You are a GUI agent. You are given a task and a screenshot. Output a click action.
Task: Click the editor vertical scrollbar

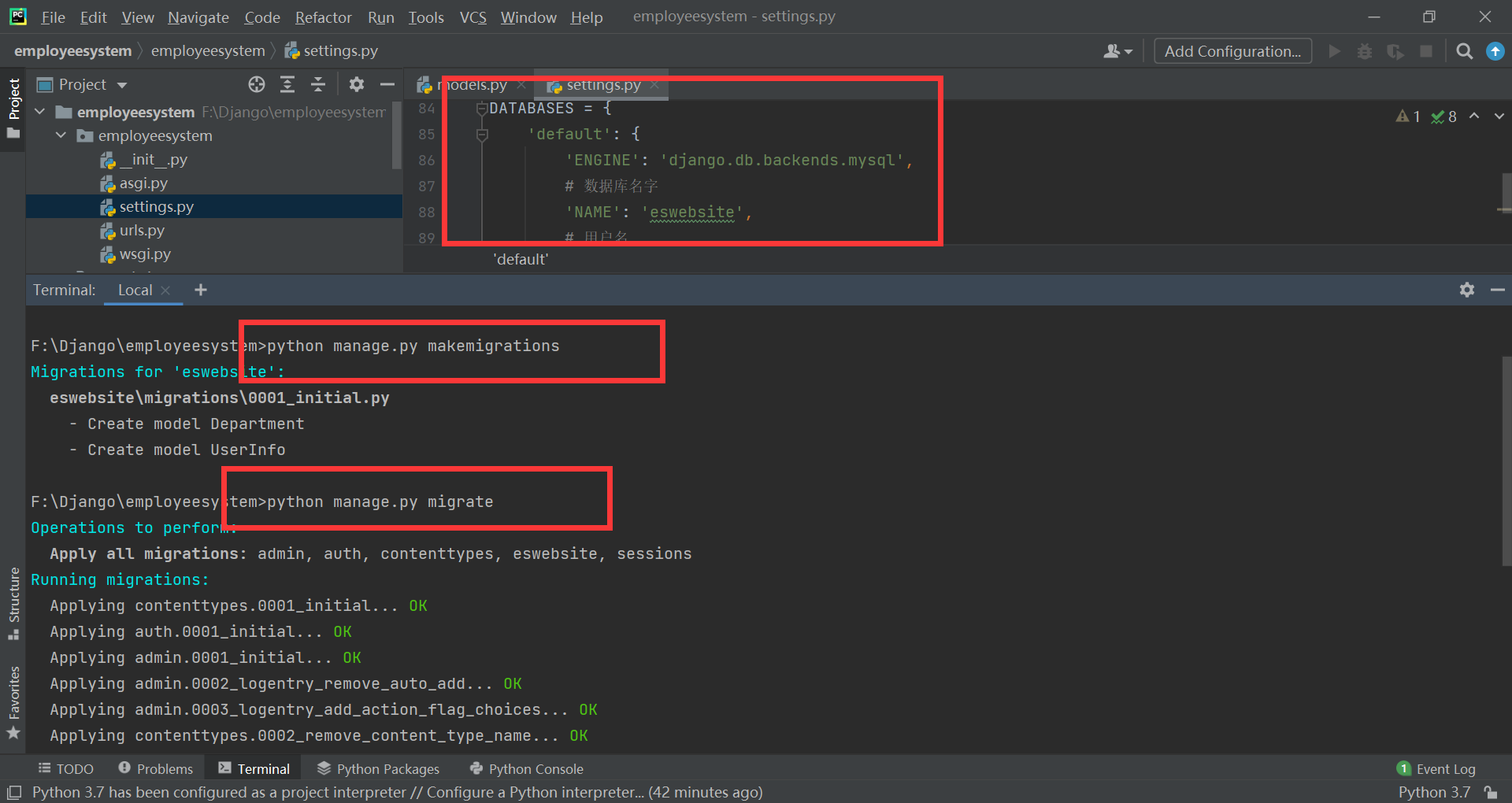click(x=1506, y=193)
